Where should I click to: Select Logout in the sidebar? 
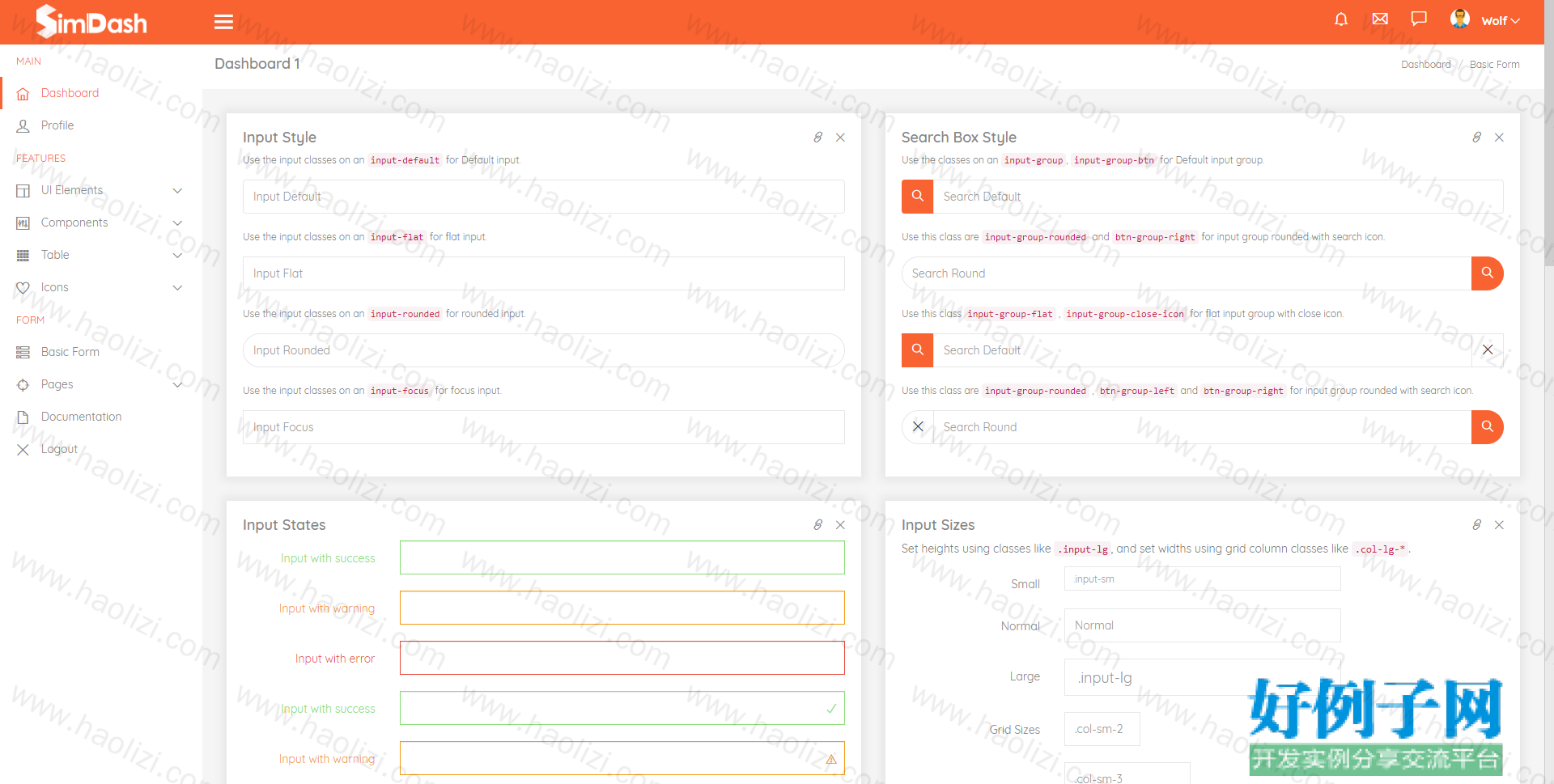click(59, 449)
